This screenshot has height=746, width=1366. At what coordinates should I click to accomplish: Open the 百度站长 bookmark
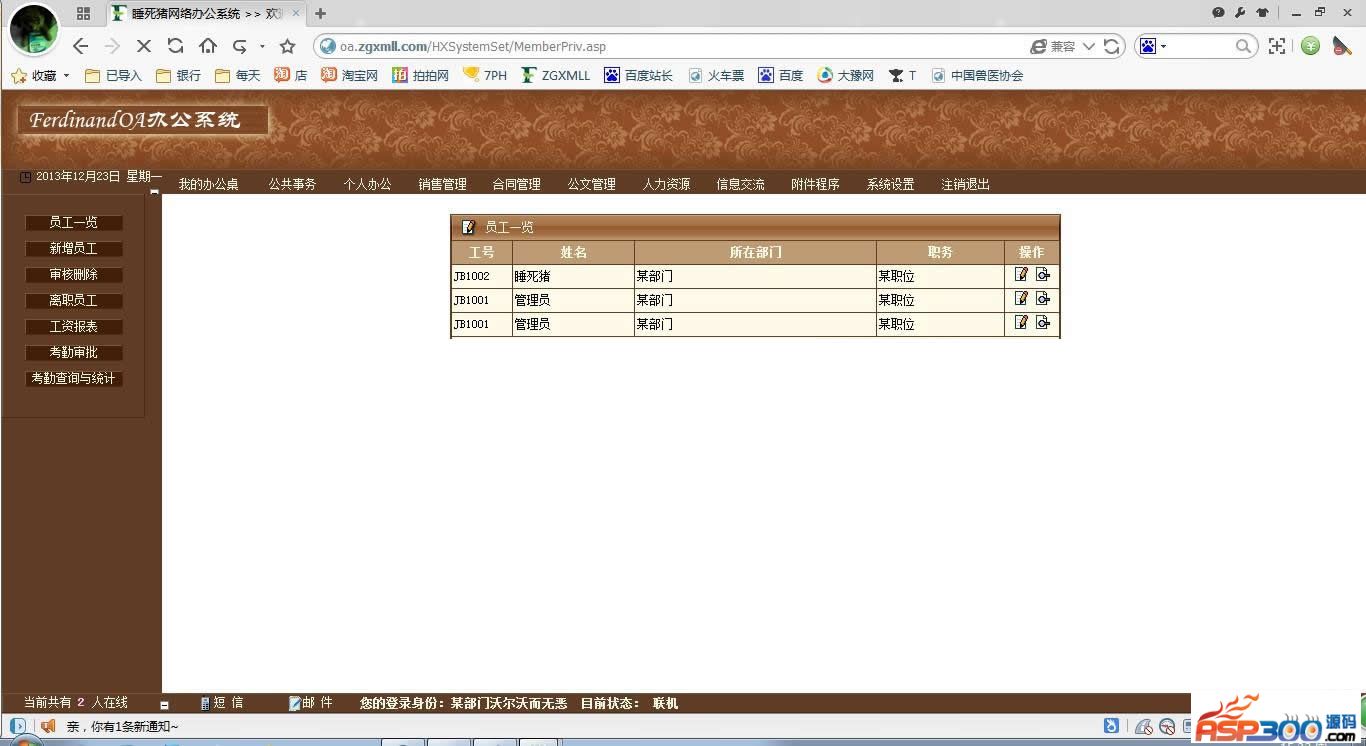pyautogui.click(x=638, y=75)
